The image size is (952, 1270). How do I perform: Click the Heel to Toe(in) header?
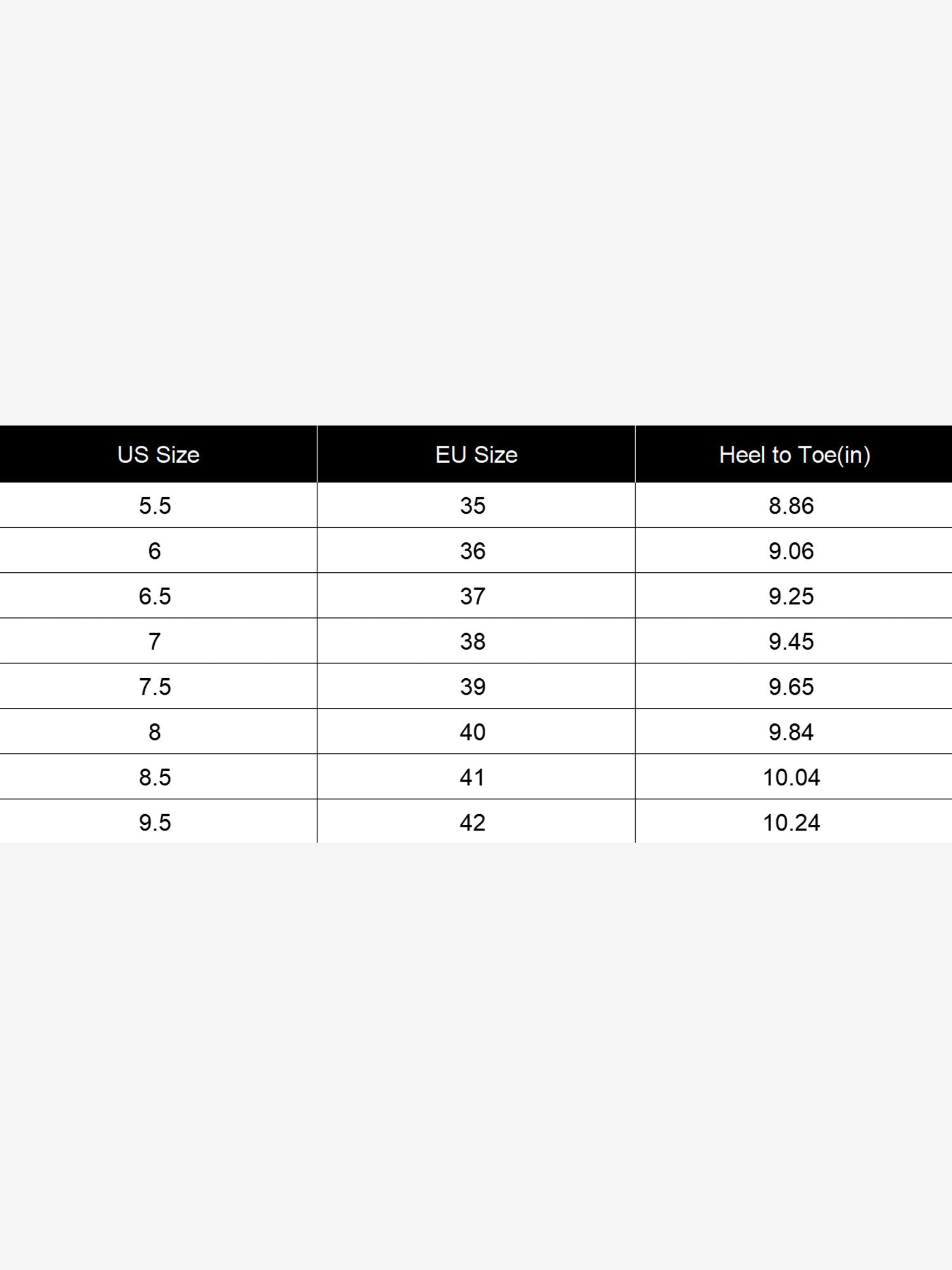coord(794,454)
